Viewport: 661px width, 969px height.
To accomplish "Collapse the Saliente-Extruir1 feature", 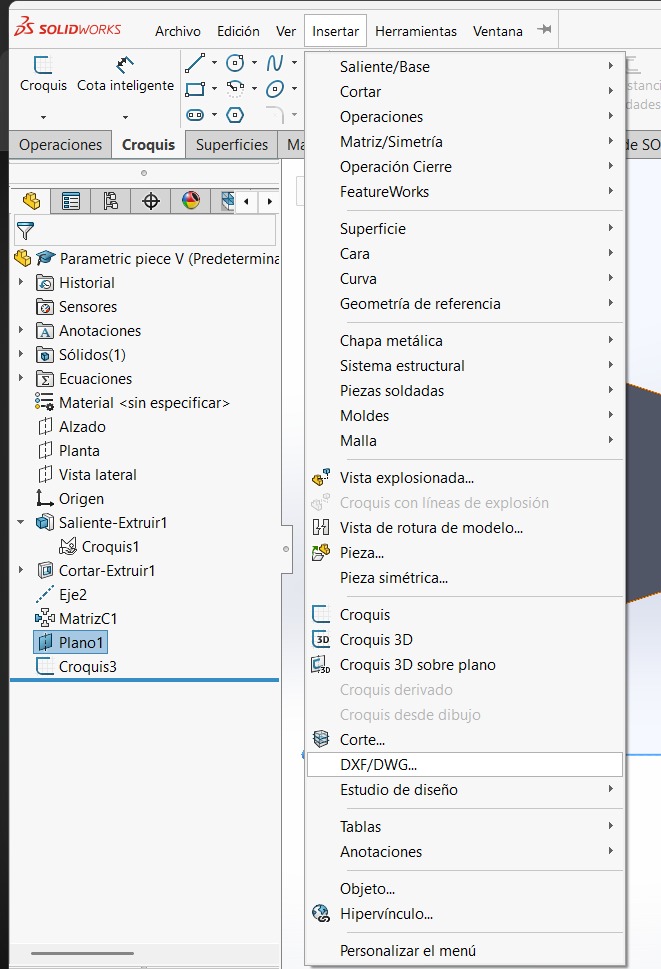I will tap(21, 522).
